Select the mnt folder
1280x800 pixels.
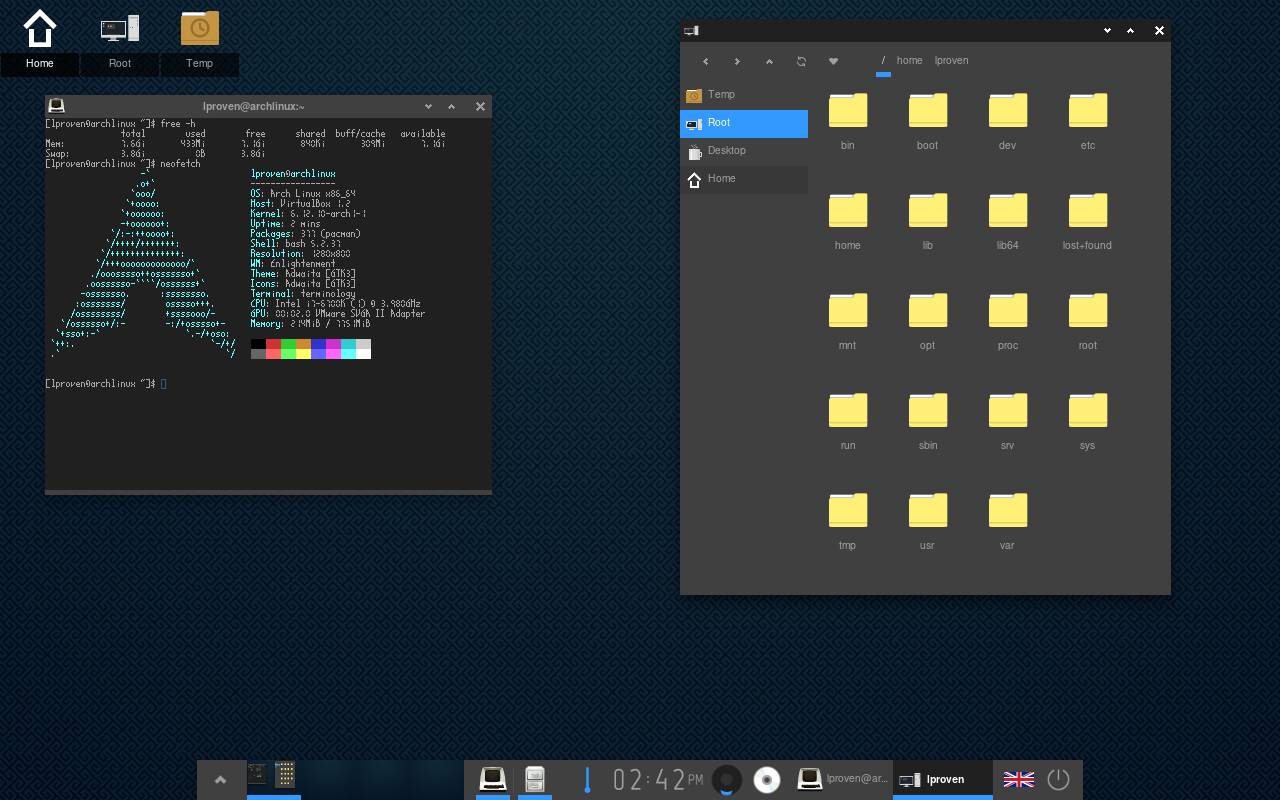pos(848,320)
